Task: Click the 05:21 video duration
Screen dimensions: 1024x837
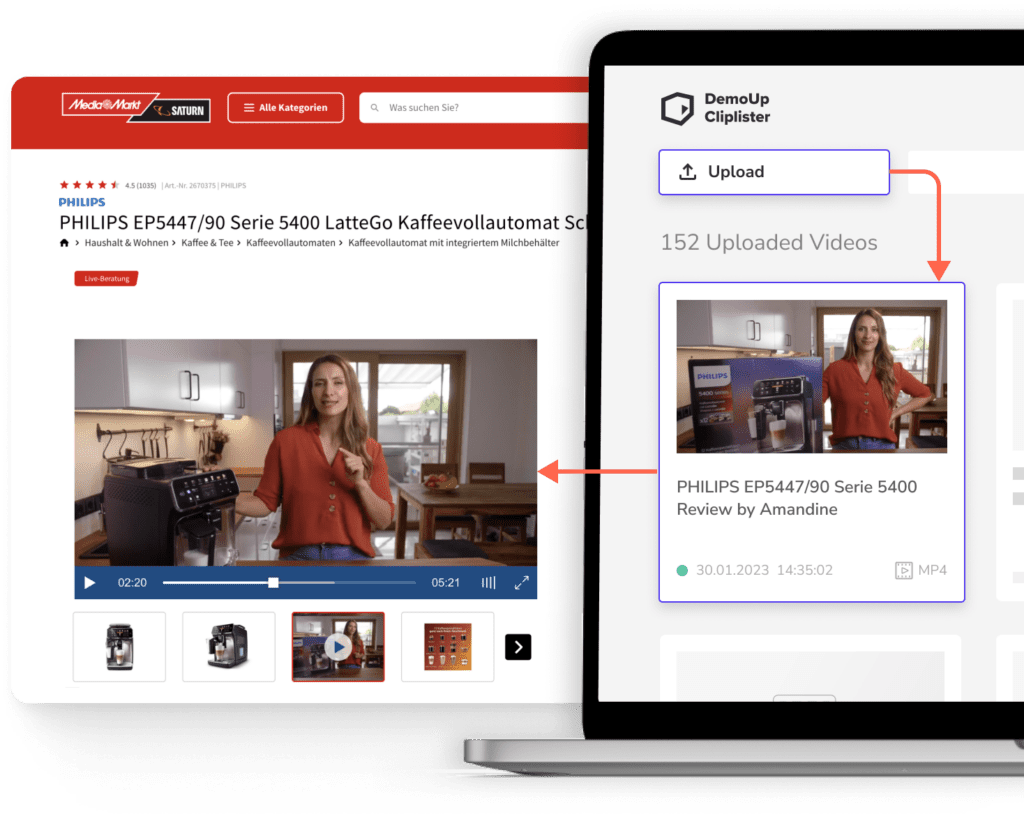Action: (445, 582)
